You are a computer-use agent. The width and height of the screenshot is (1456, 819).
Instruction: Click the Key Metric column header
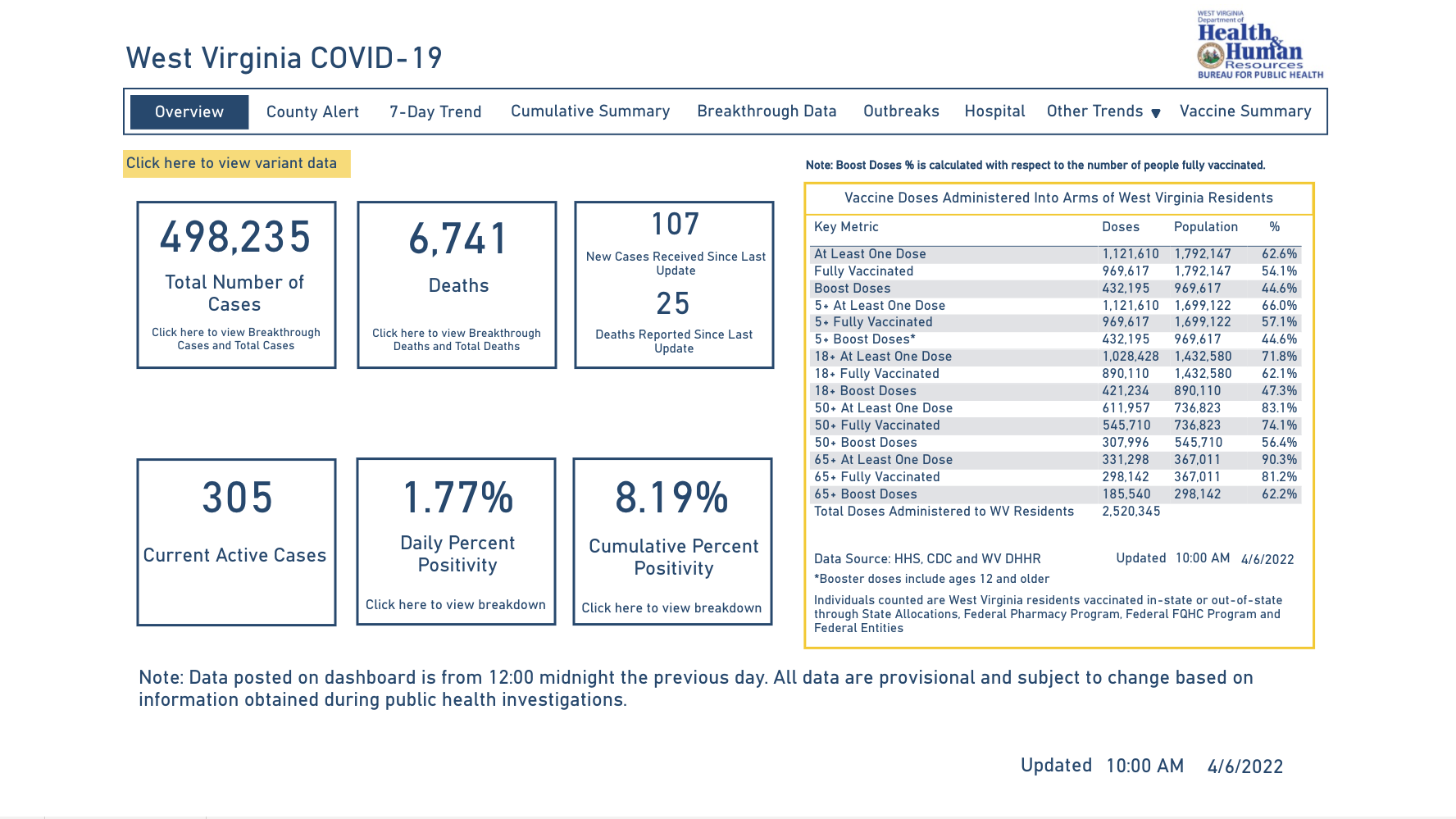tap(846, 227)
